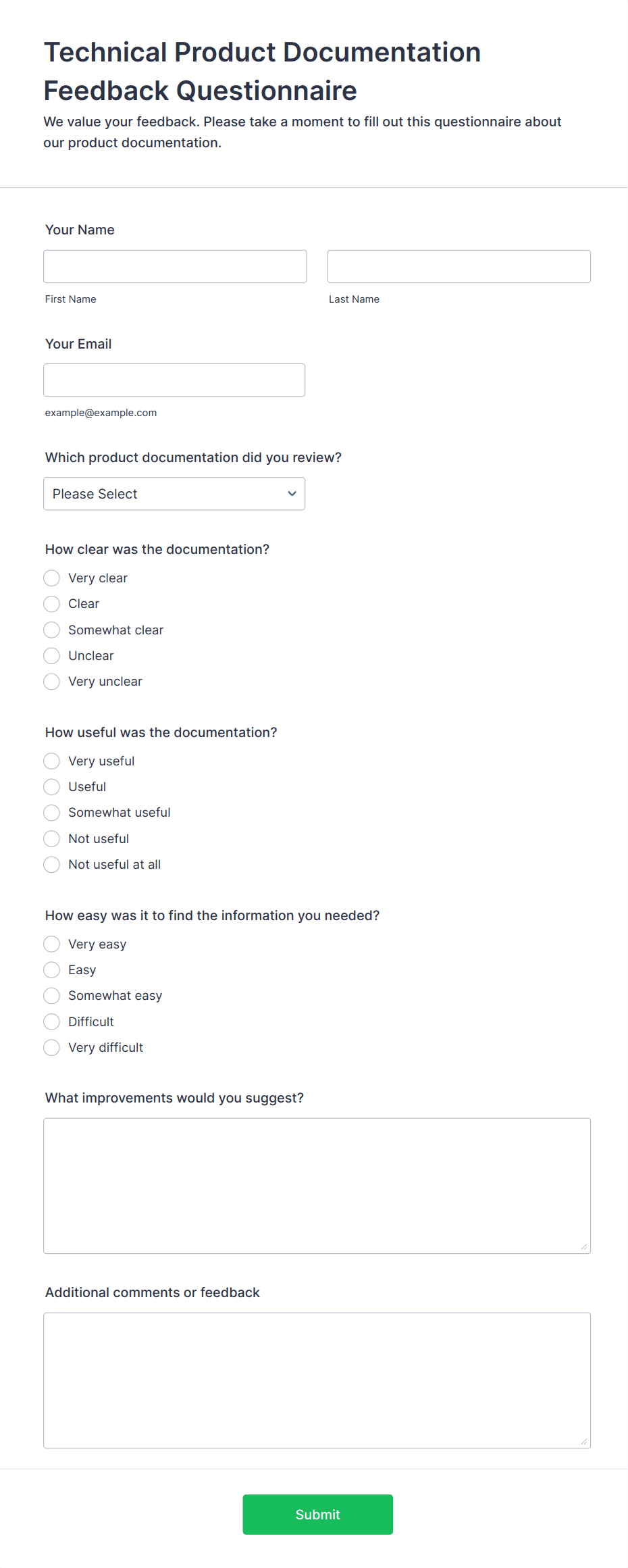Select "Very easy" for finding information
Image resolution: width=628 pixels, height=1568 pixels.
click(51, 944)
